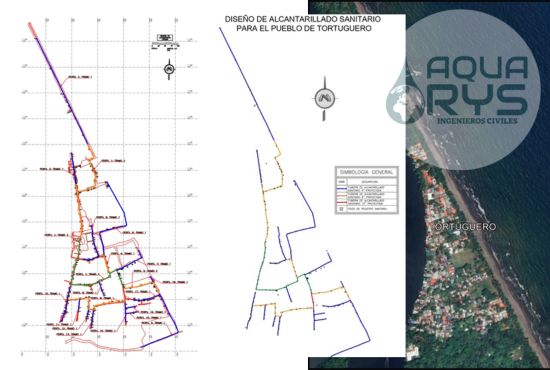Click the AQUA text in the logo
Viewport: 550px width, 370px height.
click(x=477, y=68)
